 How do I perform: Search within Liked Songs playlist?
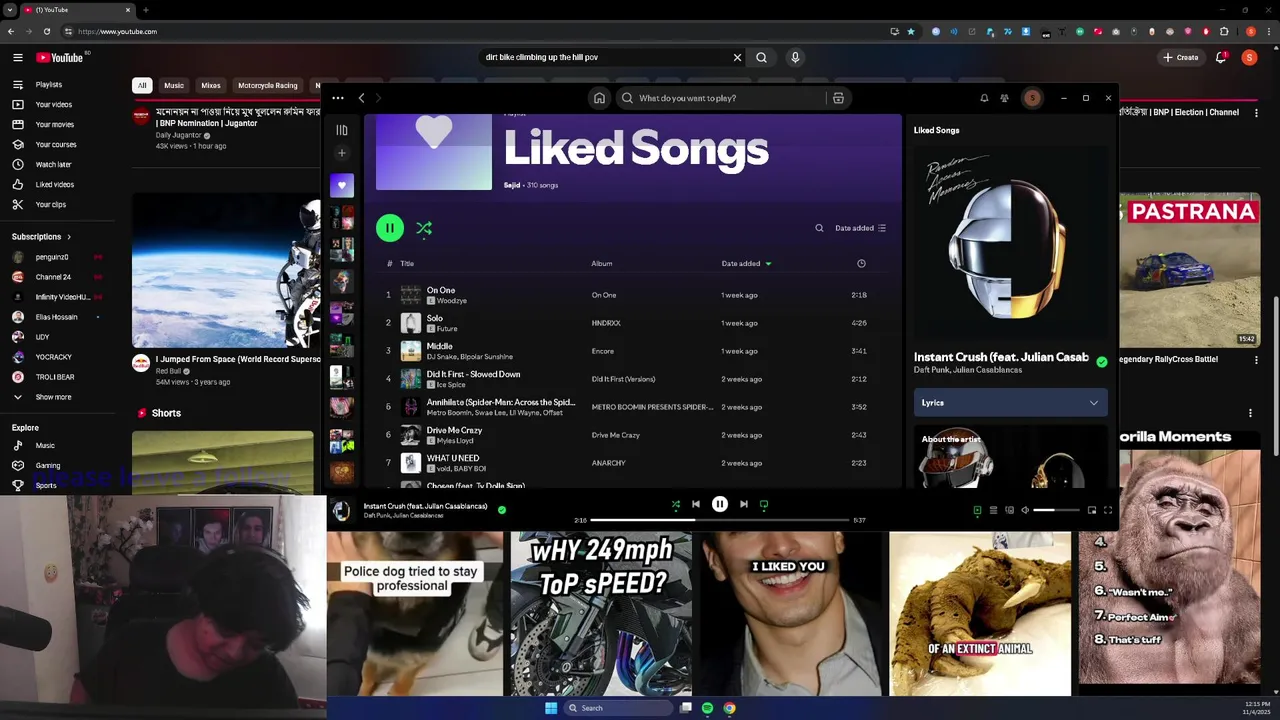click(x=819, y=228)
